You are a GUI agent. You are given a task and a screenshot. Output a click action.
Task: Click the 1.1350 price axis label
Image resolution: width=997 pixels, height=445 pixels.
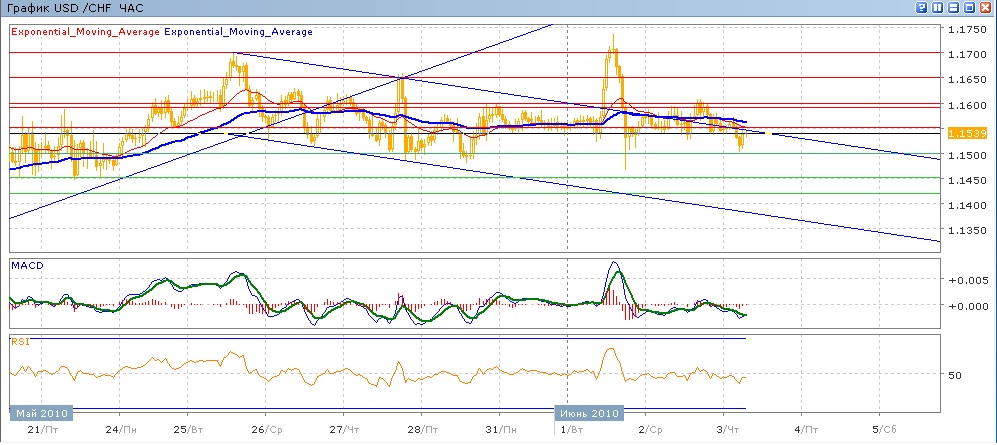click(x=966, y=231)
